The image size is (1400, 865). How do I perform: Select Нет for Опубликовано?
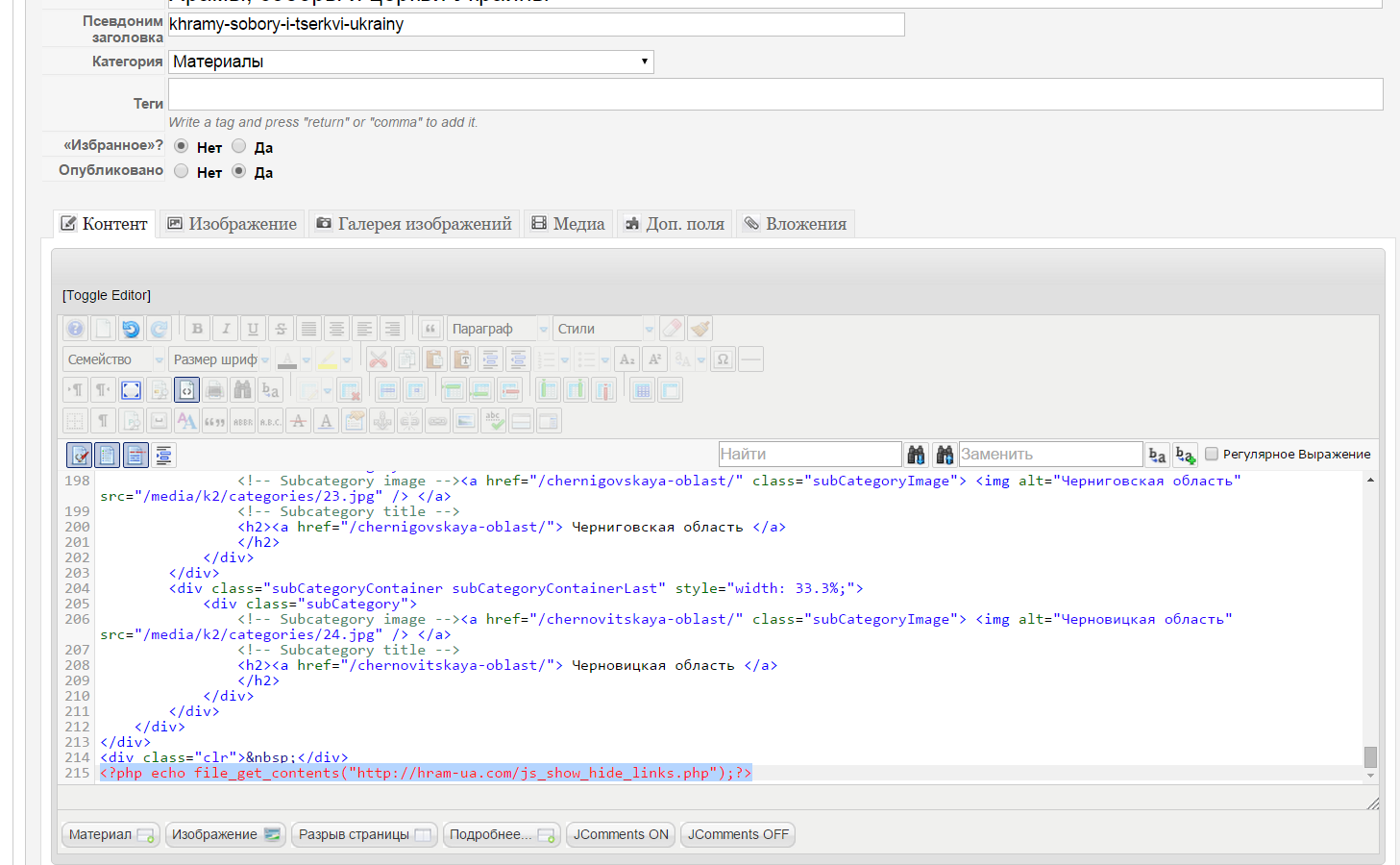(181, 171)
